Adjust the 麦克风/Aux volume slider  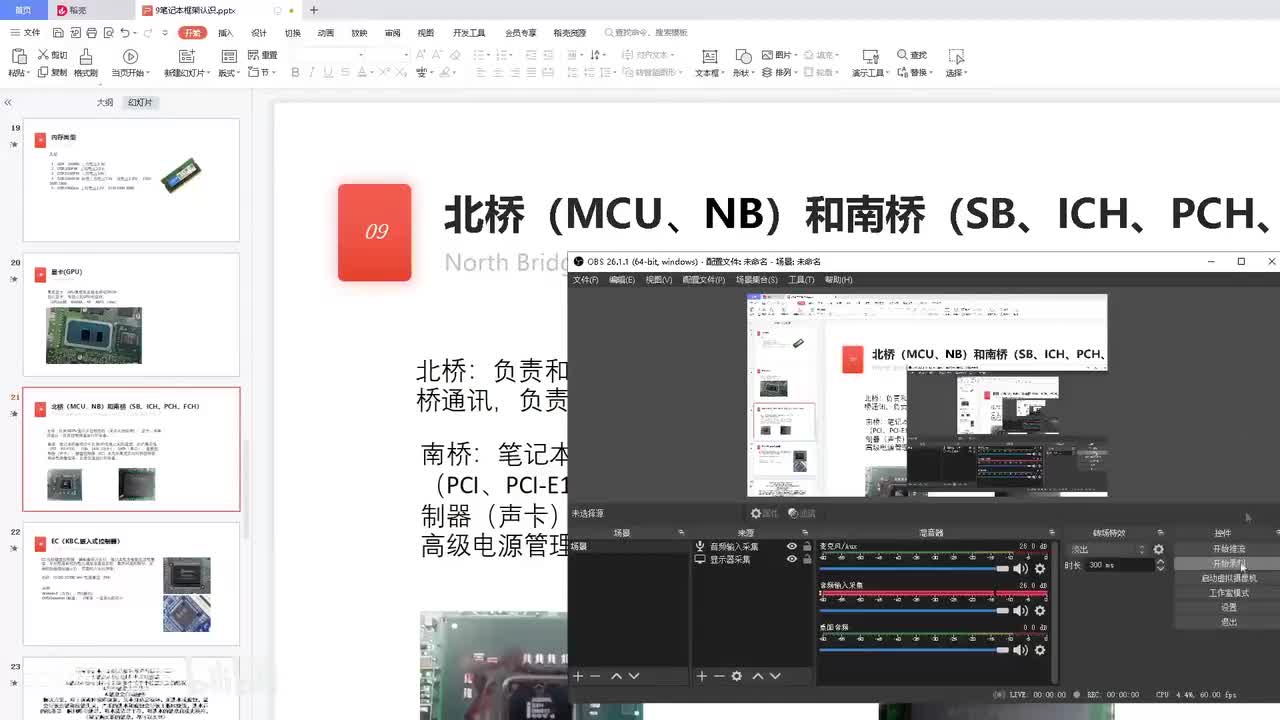point(915,569)
